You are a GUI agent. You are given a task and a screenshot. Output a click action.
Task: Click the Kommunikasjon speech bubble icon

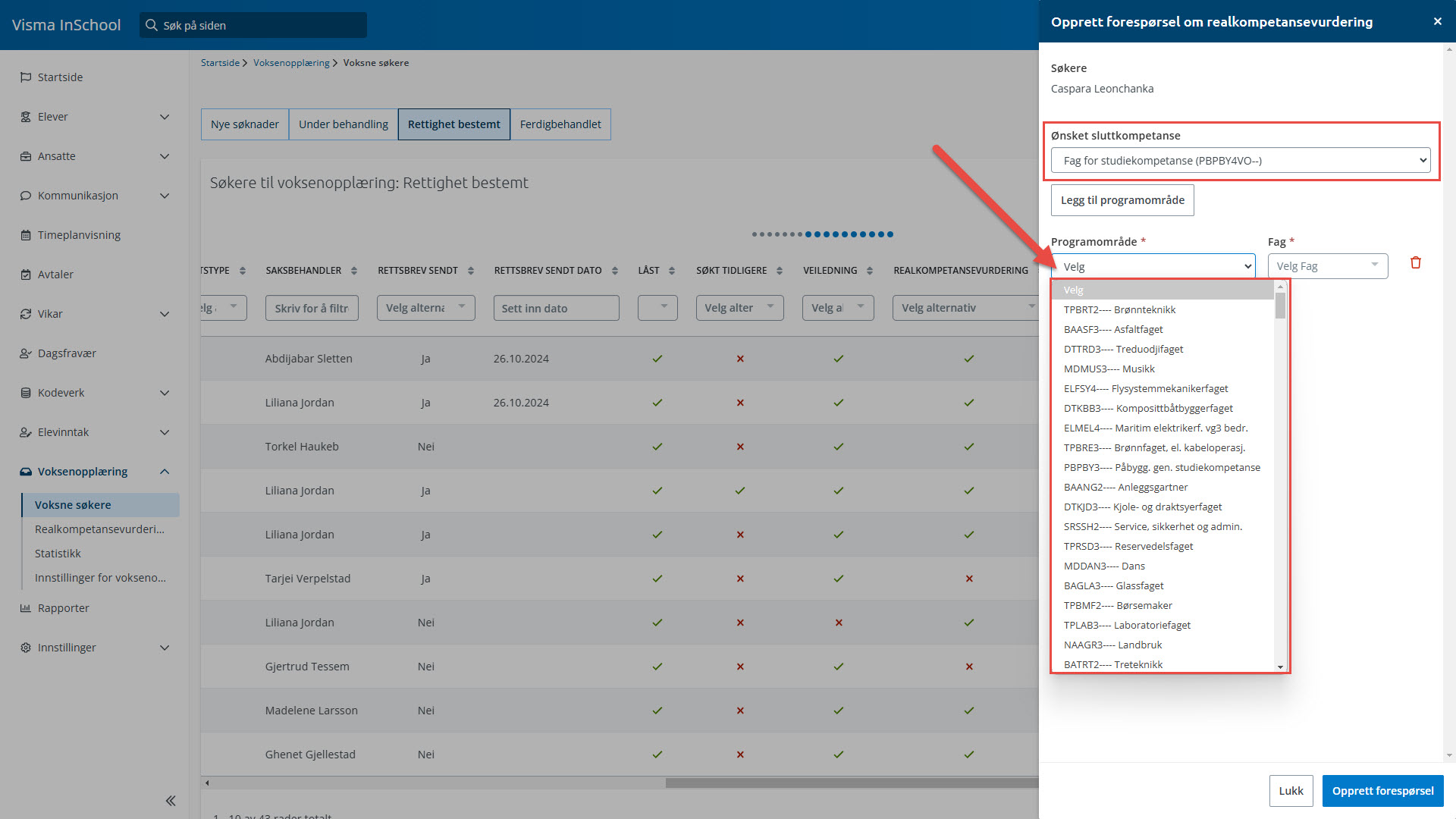click(x=26, y=196)
